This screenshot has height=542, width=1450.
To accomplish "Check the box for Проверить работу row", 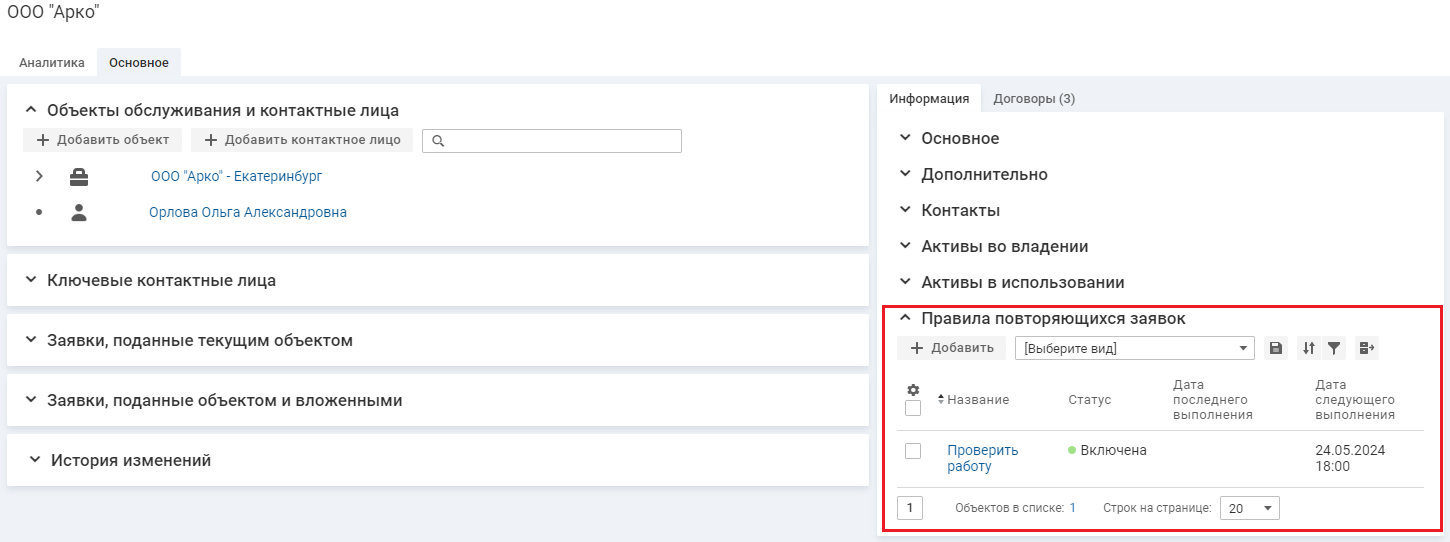I will coord(912,451).
